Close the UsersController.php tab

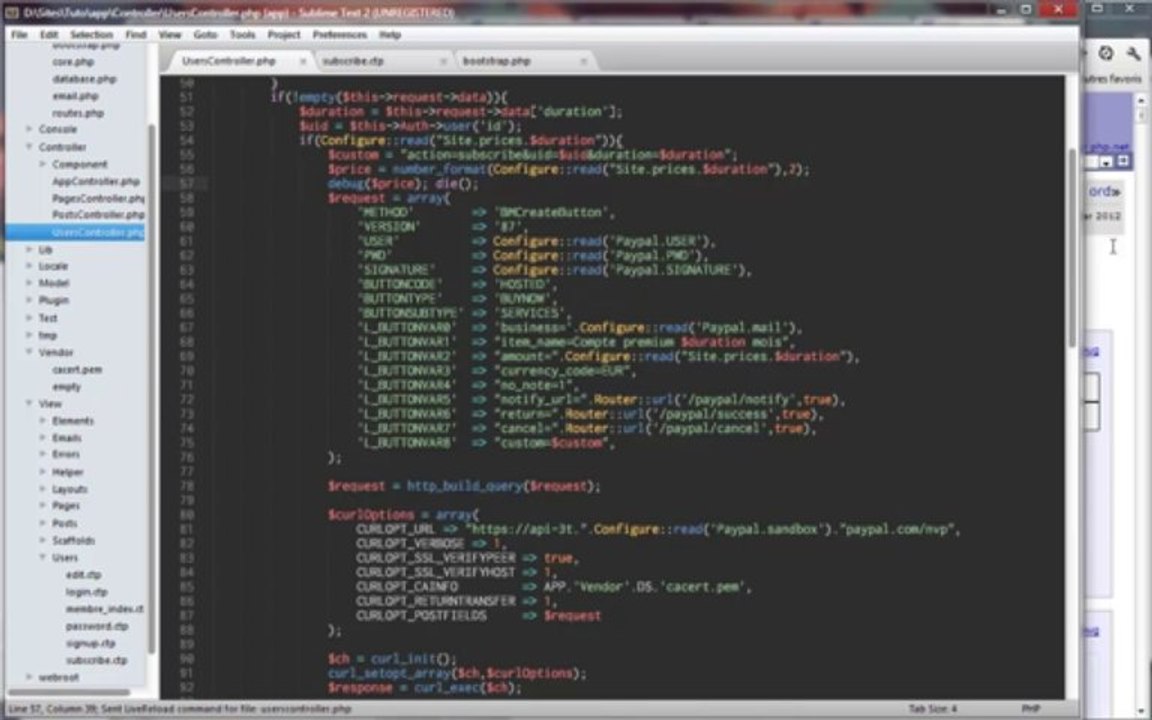[303, 62]
